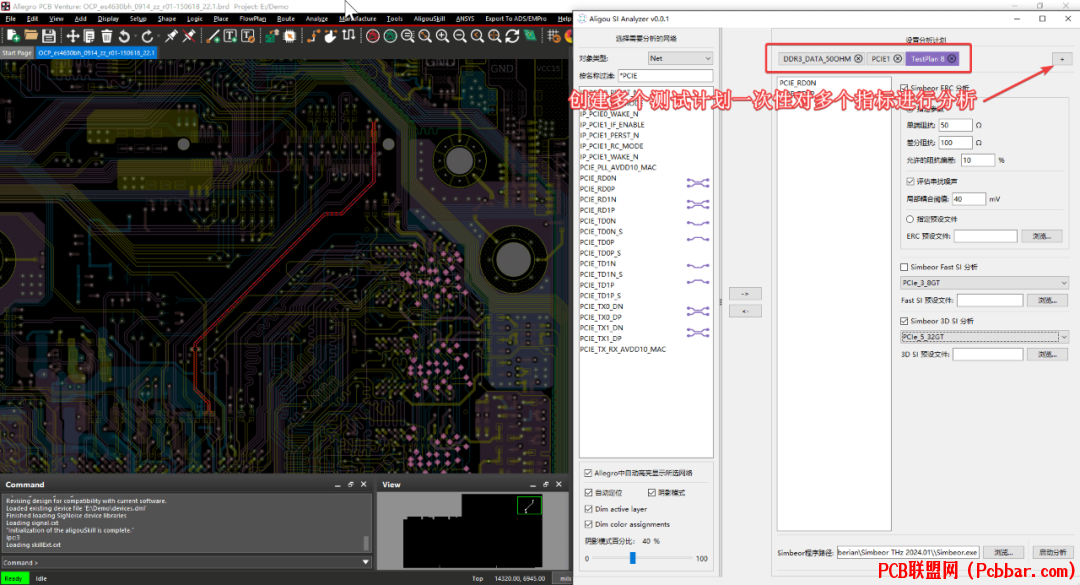
Task: Toggle the Dim active layer checkbox
Action: 588,509
